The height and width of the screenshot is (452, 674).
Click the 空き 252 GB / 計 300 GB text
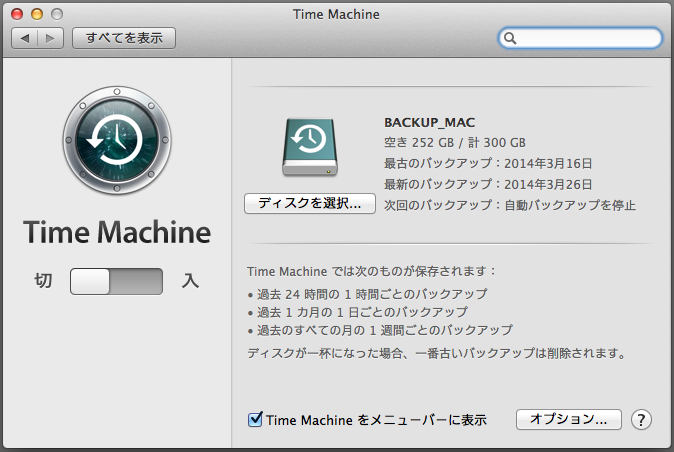click(x=455, y=143)
